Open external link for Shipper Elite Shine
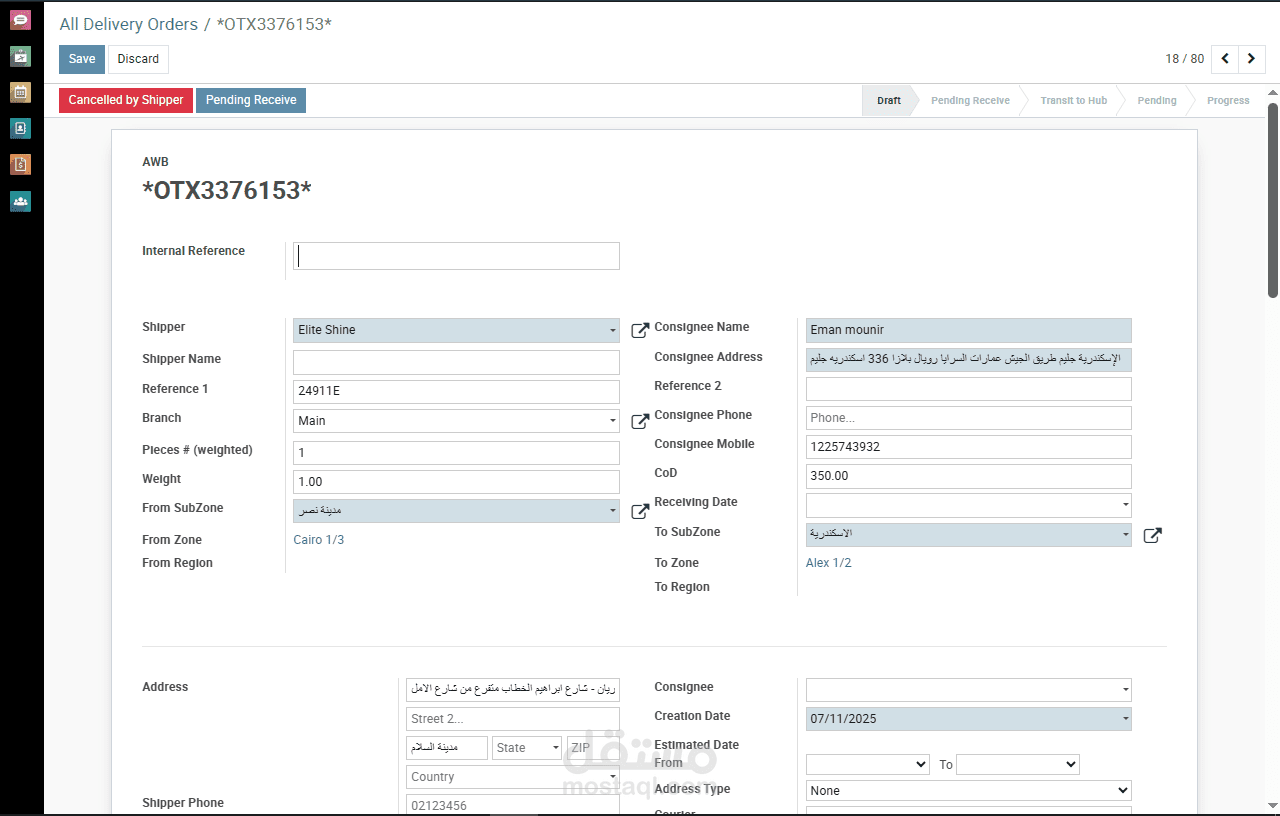1280x816 pixels. click(x=640, y=331)
